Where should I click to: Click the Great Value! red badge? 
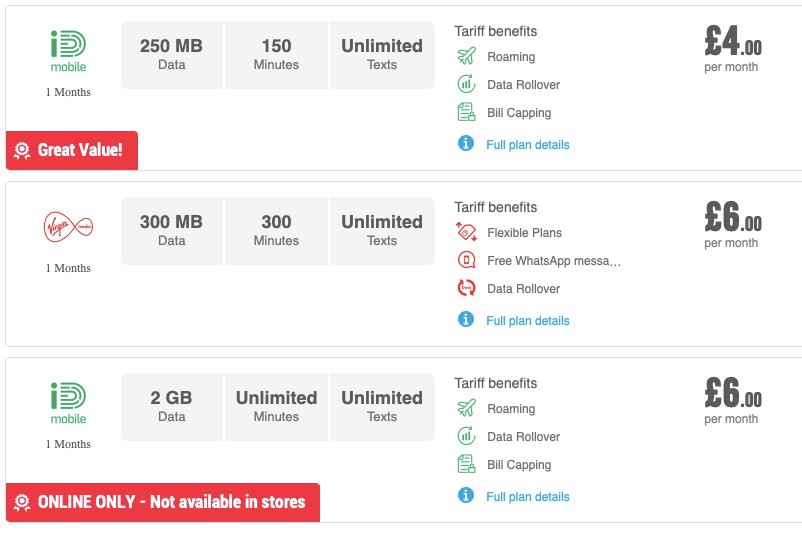[72, 150]
